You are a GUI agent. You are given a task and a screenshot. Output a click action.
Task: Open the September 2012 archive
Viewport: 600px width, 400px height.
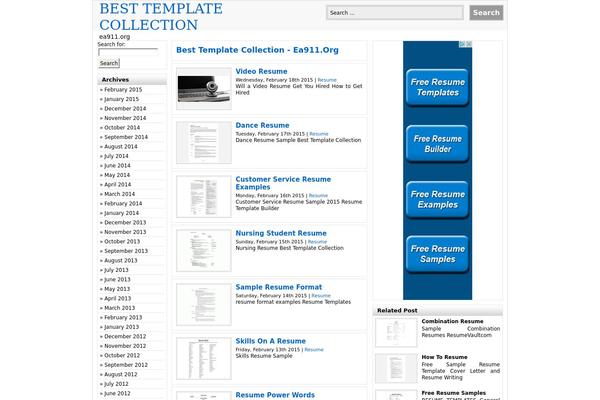pyautogui.click(x=126, y=365)
